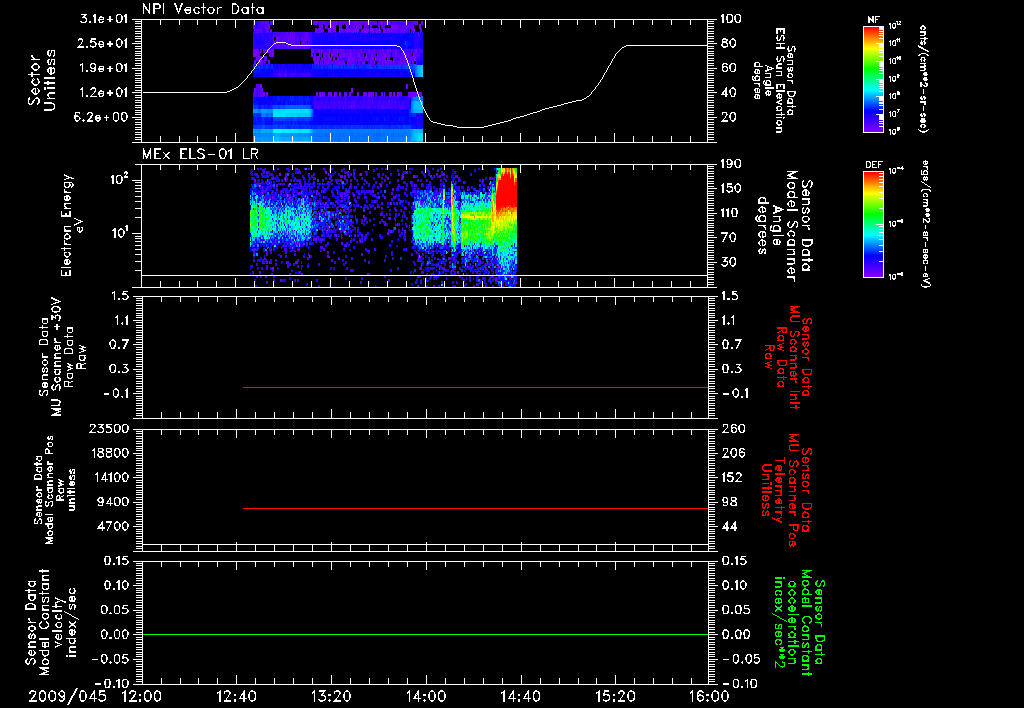Click the 'Model Scanner Angle degrees' axis title
Image resolution: width=1024 pixels, height=708 pixels.
(x=786, y=225)
